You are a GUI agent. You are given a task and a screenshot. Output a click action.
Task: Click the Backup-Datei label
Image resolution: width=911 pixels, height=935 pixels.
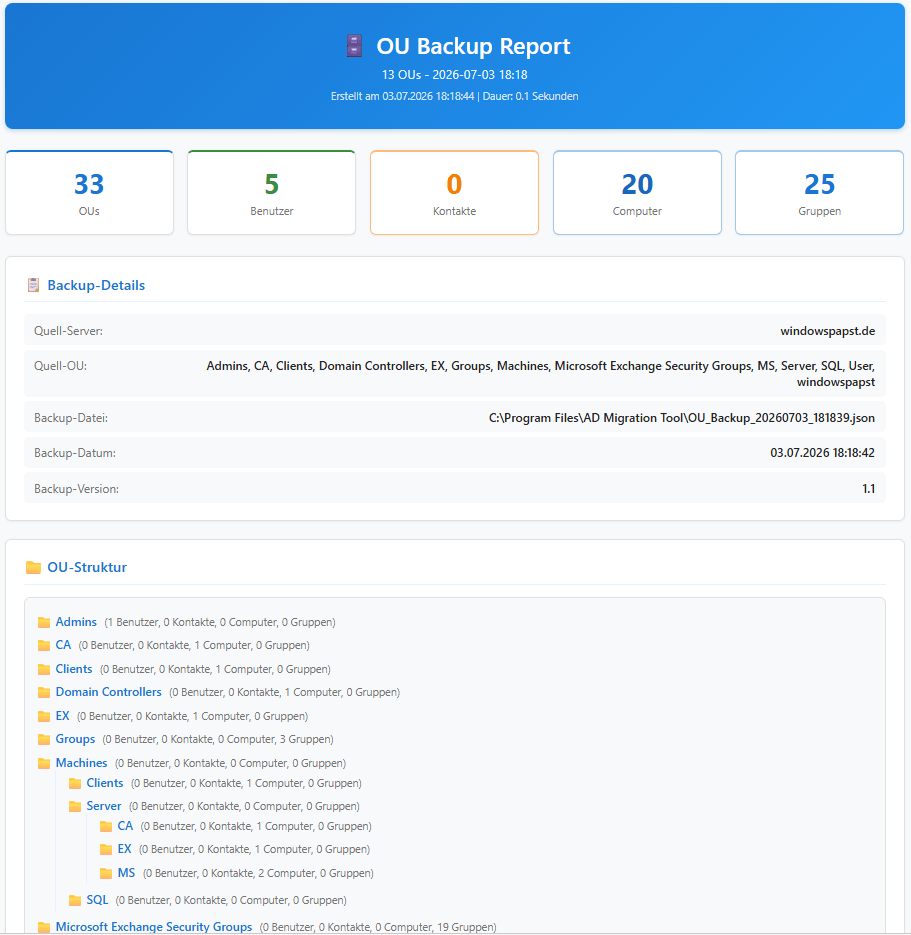click(x=71, y=418)
